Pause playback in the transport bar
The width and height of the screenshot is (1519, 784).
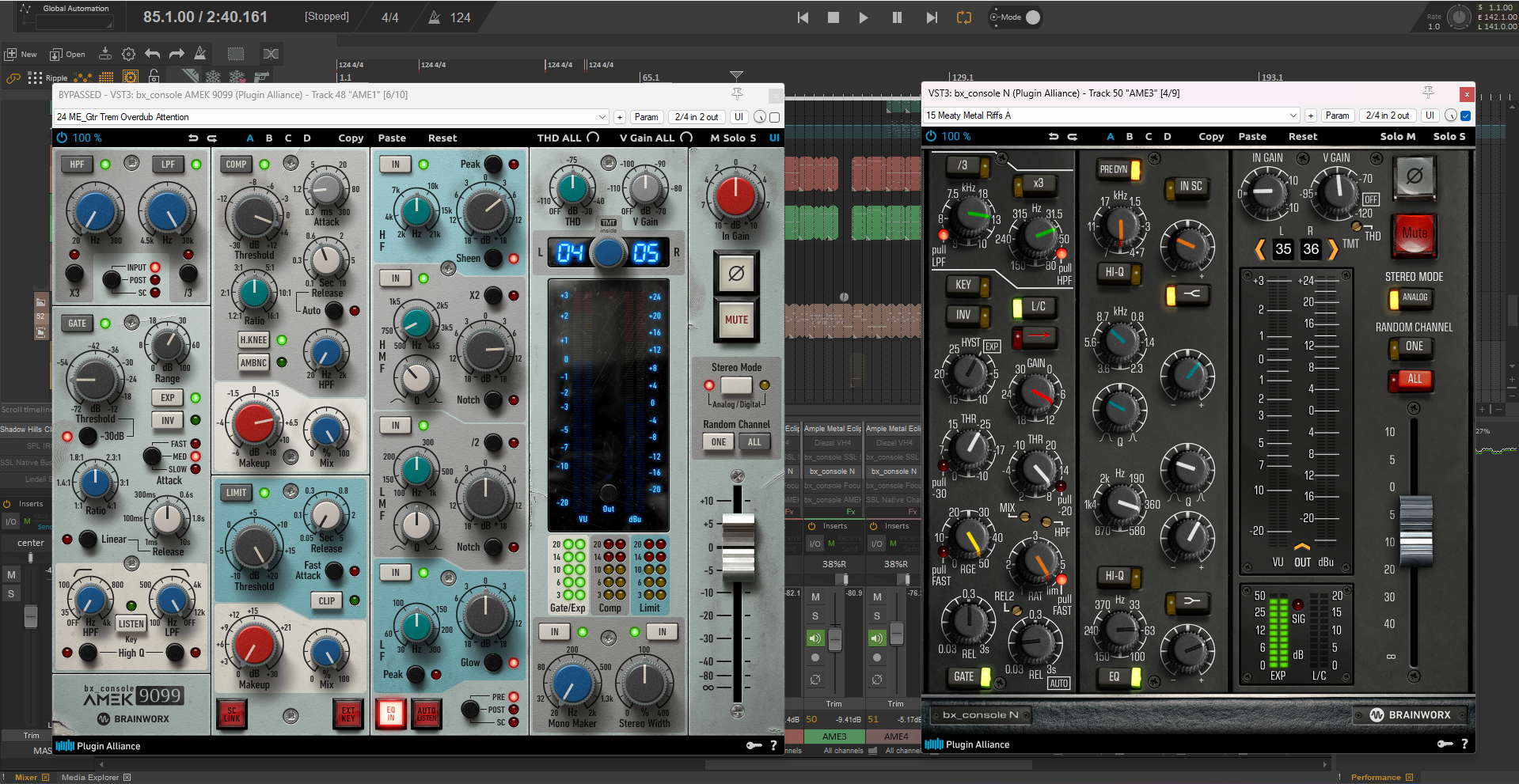(897, 17)
